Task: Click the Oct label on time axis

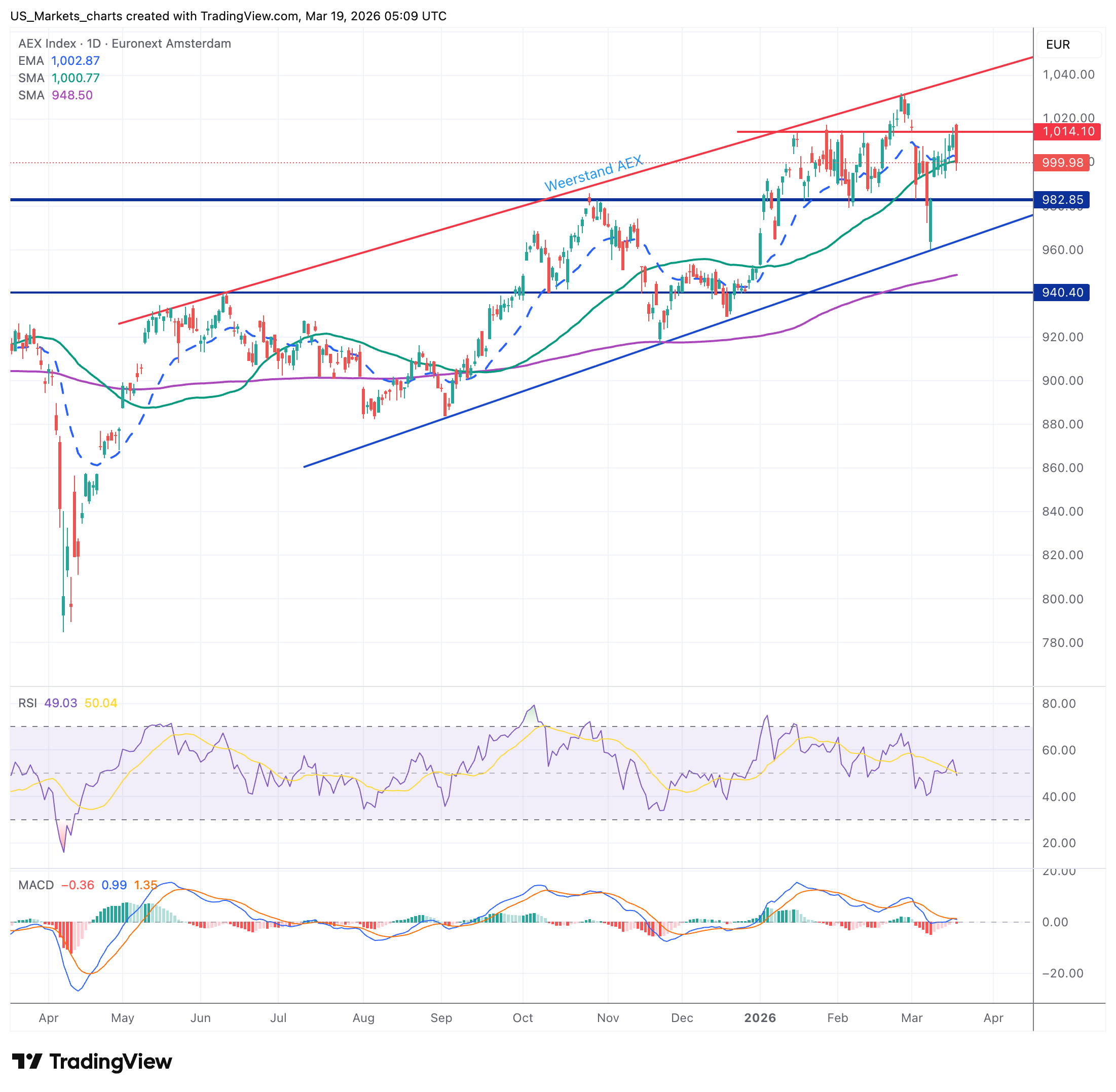Action: click(x=523, y=1018)
